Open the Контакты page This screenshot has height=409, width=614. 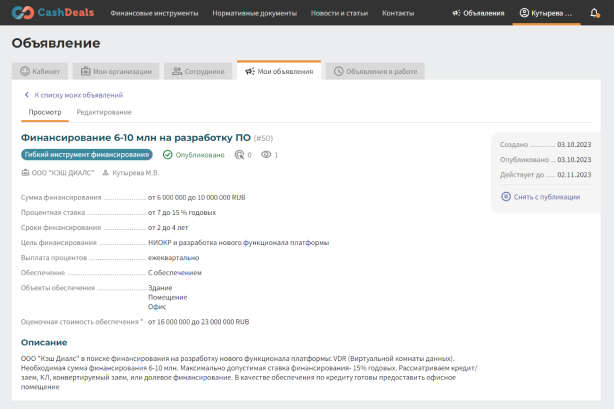[398, 13]
